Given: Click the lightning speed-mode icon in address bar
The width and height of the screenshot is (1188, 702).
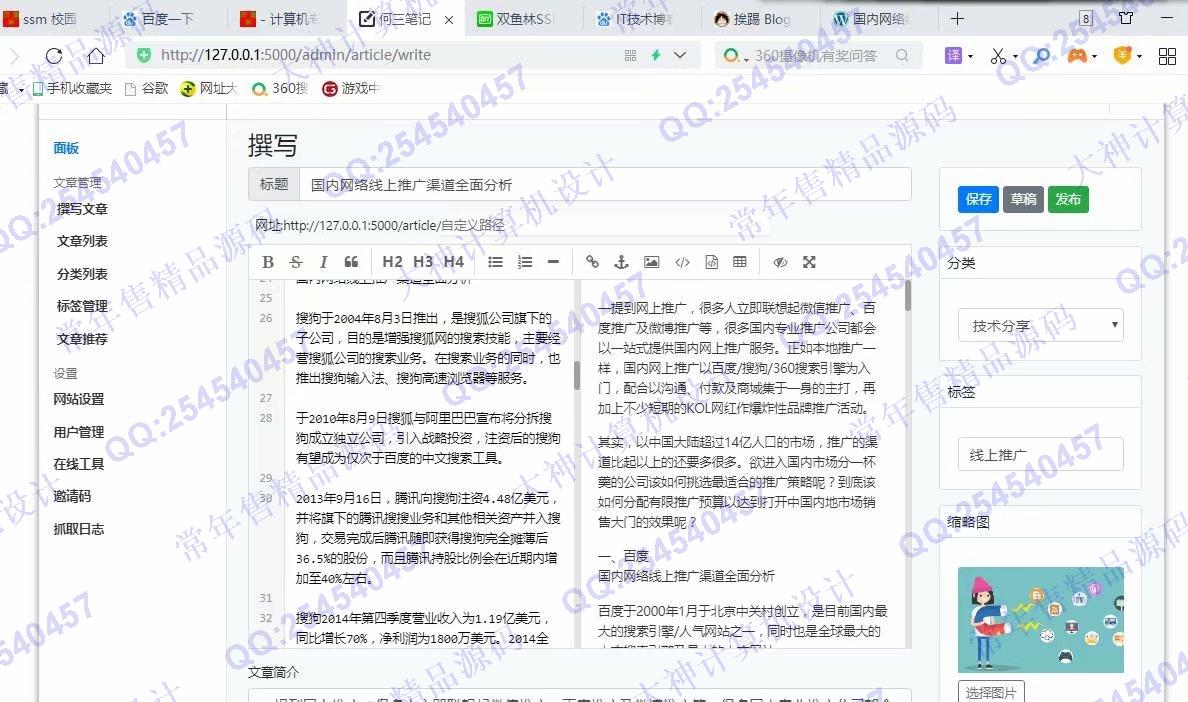Looking at the screenshot, I should [656, 55].
